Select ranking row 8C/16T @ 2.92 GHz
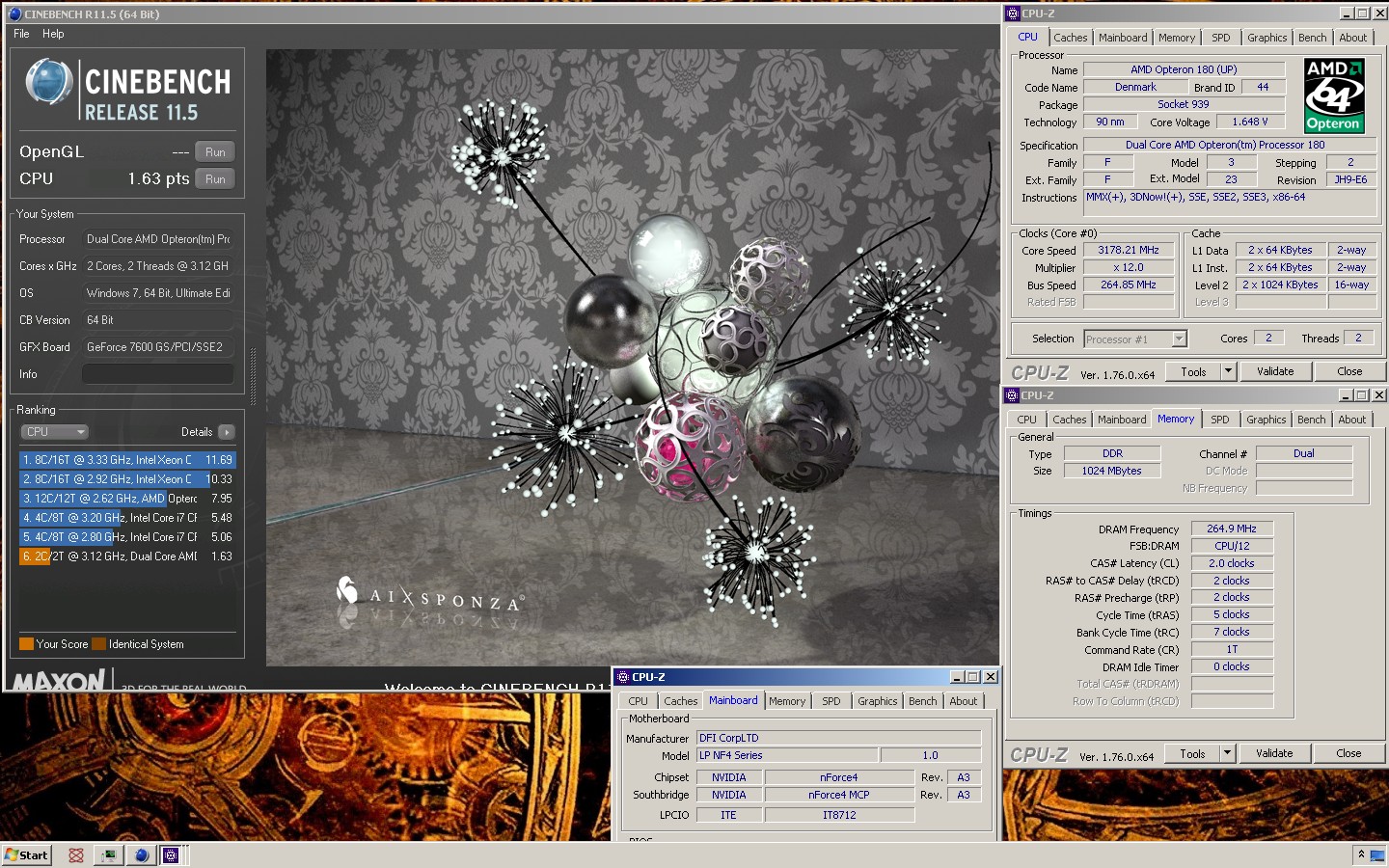This screenshot has height=868, width=1389. tap(127, 479)
